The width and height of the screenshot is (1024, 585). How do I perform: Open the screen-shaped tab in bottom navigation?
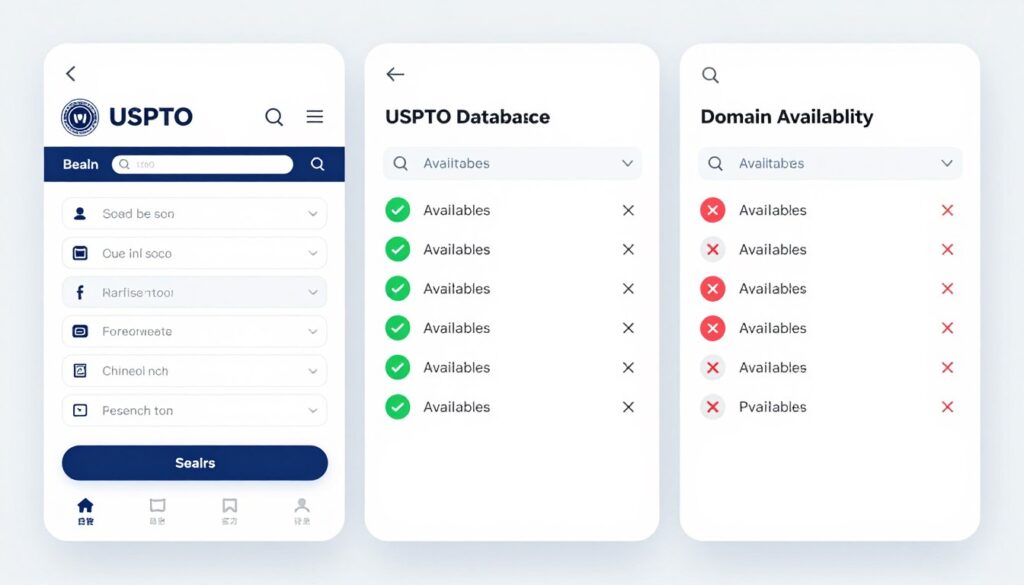157,511
